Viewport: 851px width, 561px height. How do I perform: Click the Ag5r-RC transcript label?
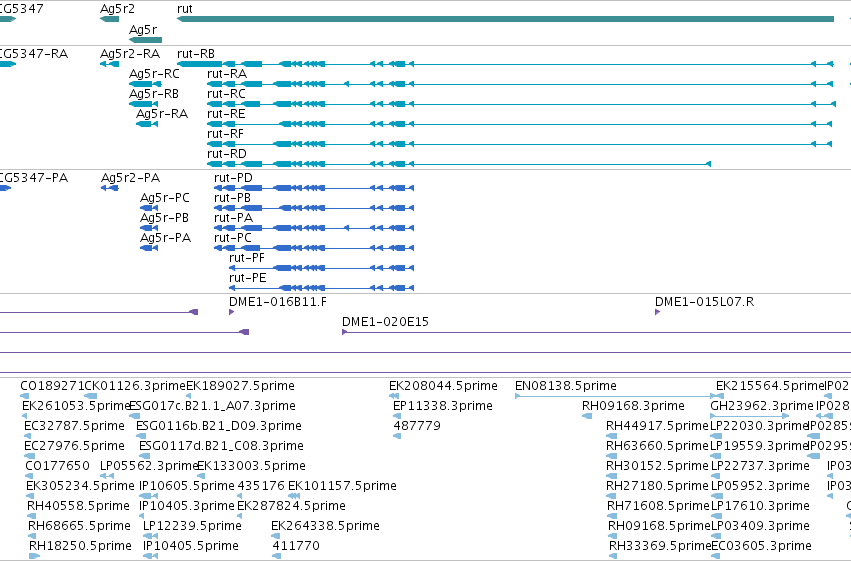(x=154, y=74)
